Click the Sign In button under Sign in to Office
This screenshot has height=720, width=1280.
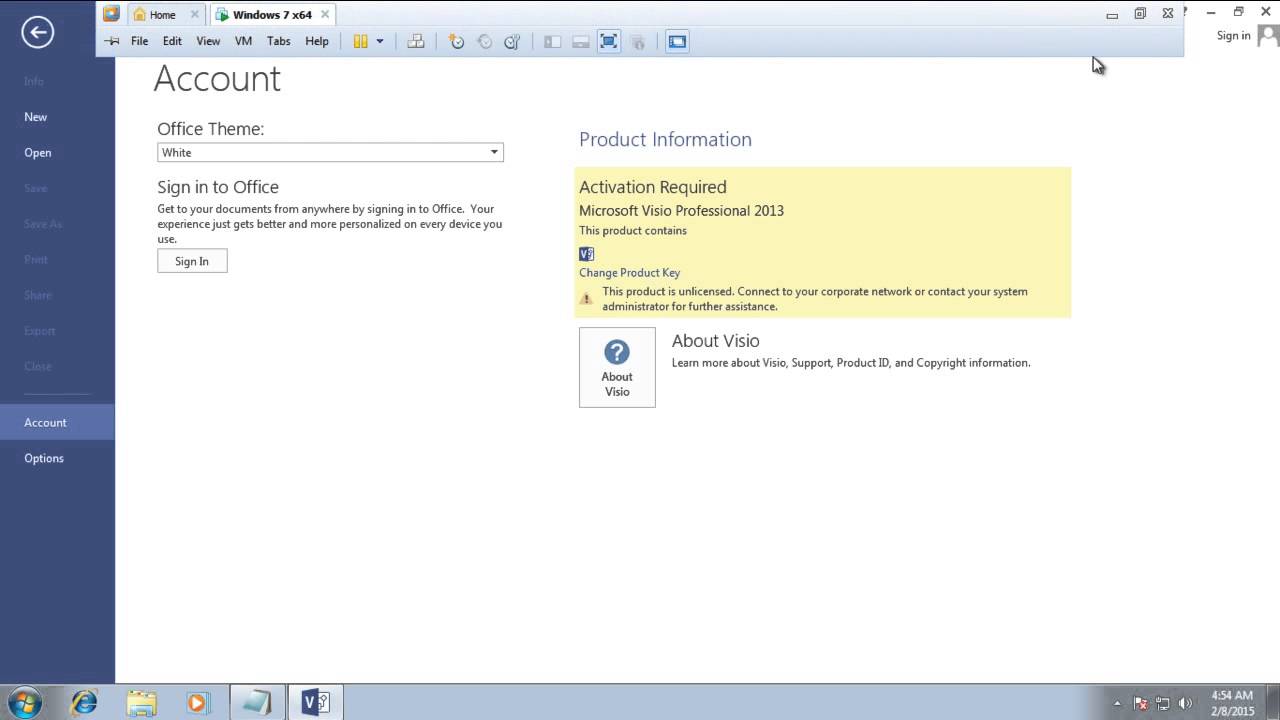pos(192,261)
